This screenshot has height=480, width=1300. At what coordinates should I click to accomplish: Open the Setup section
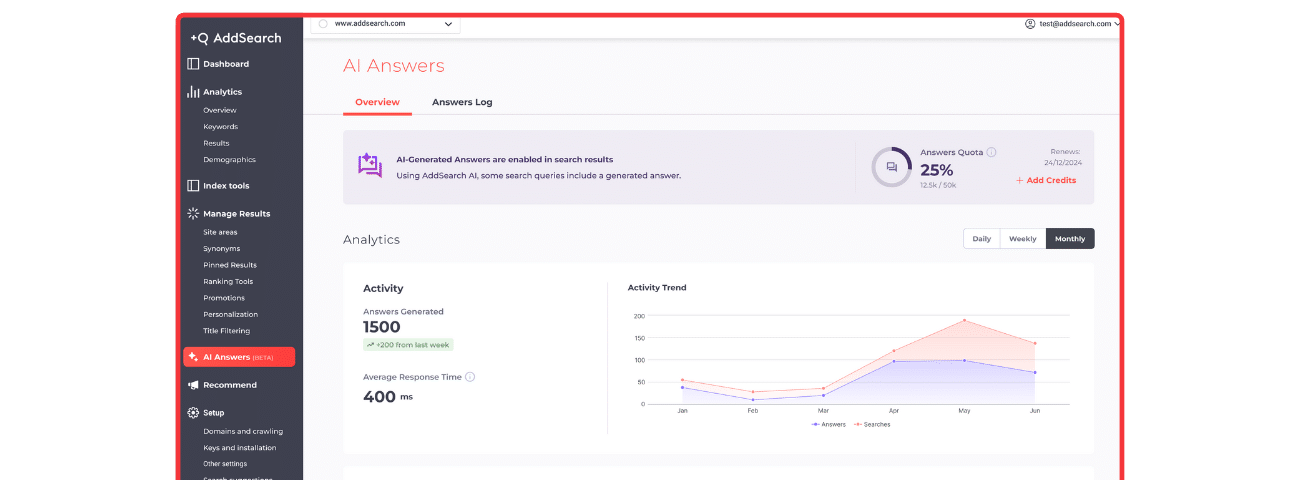pos(213,413)
